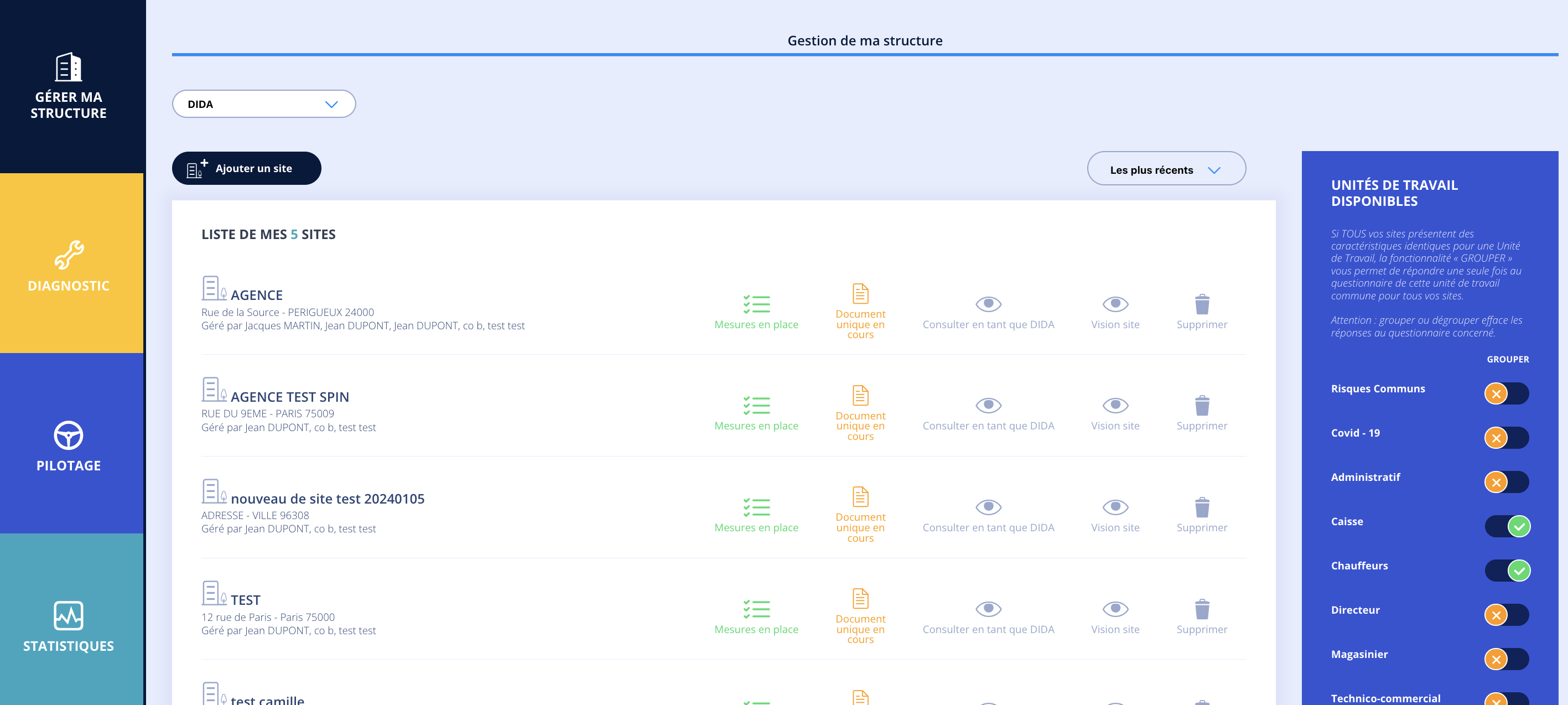This screenshot has height=705, width=1568.
Task: Click the steering wheel Pilotage icon
Action: (69, 436)
